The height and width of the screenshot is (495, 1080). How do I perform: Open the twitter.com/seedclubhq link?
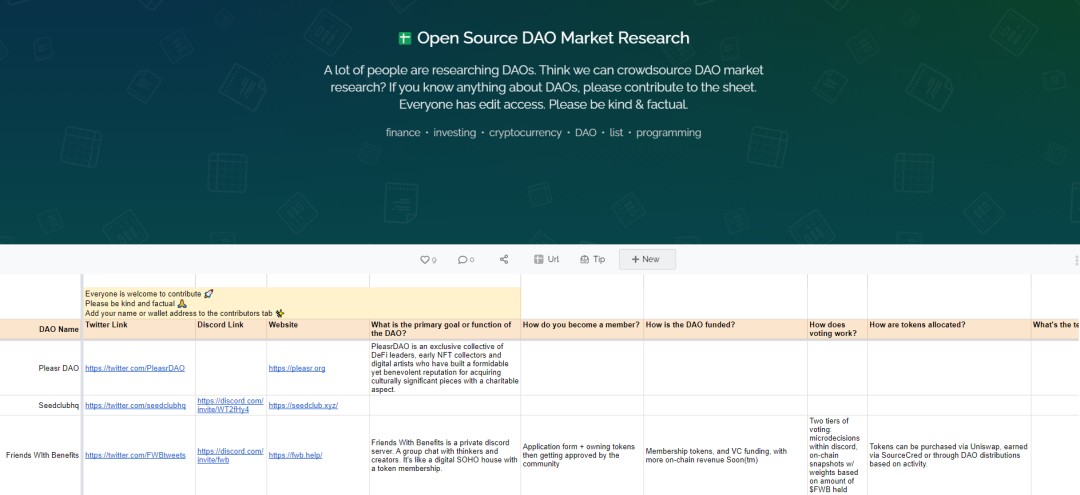136,406
